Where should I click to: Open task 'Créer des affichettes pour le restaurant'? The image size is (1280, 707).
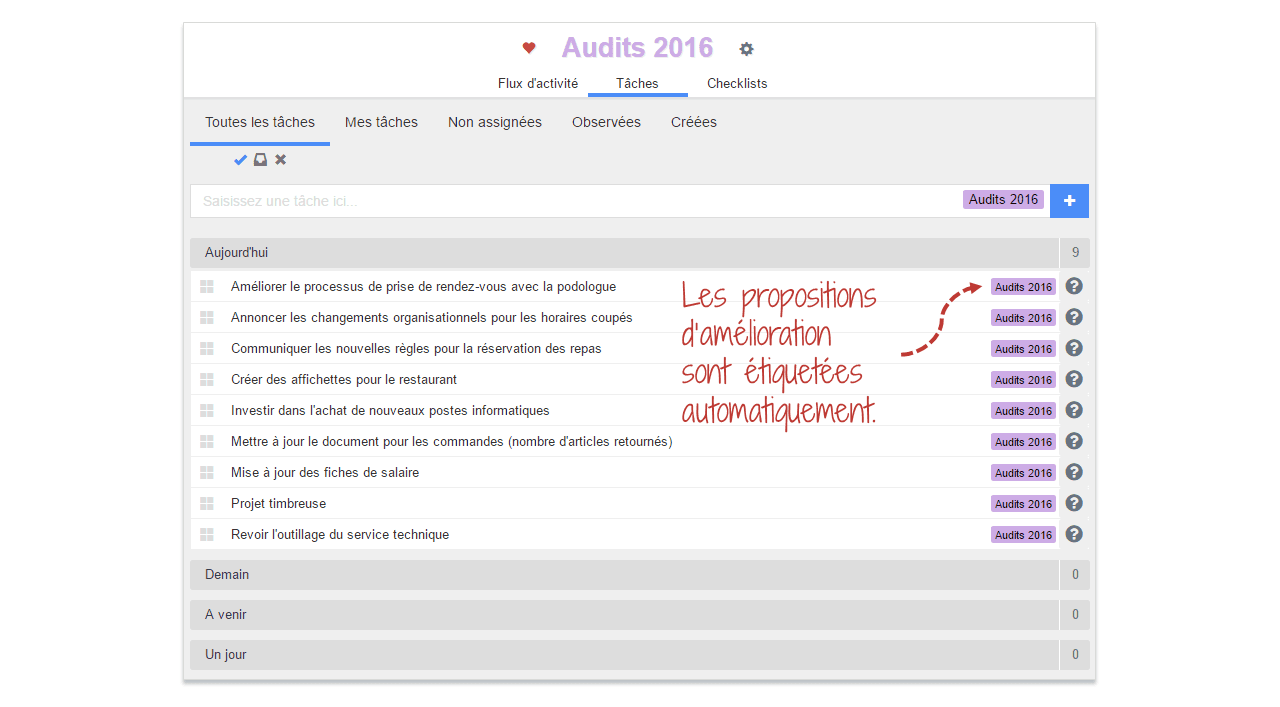click(344, 380)
